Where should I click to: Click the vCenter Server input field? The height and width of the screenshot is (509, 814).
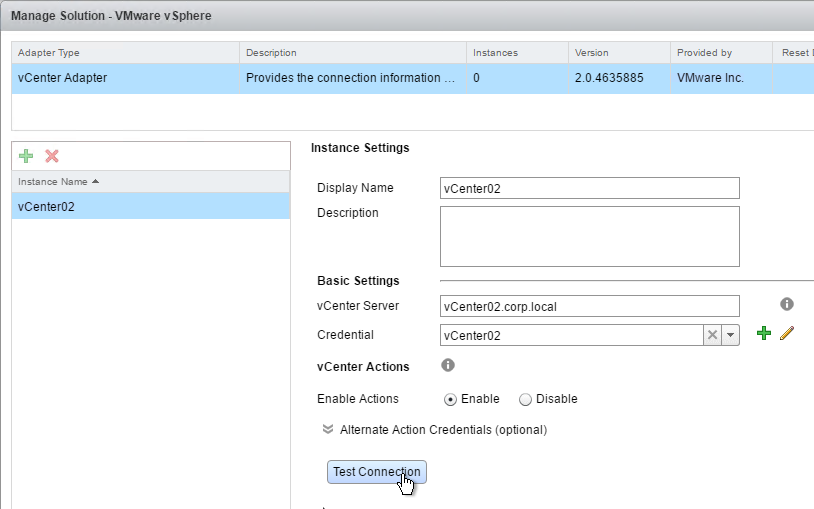(589, 306)
